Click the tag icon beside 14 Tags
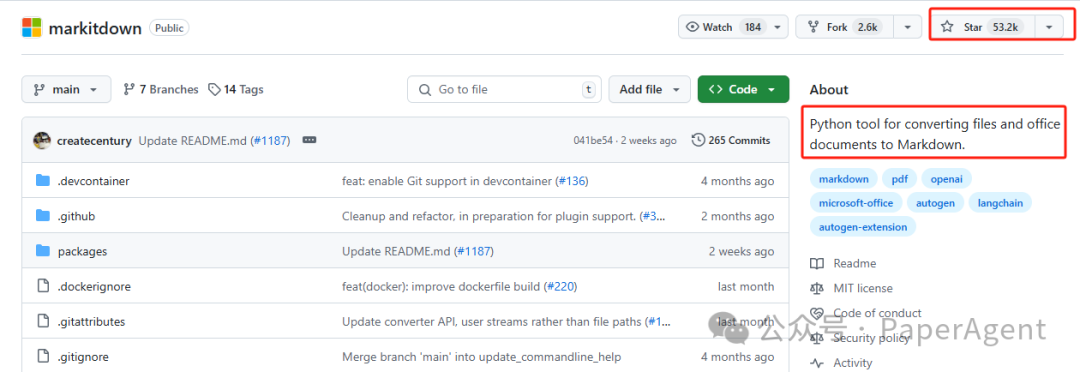 214,90
